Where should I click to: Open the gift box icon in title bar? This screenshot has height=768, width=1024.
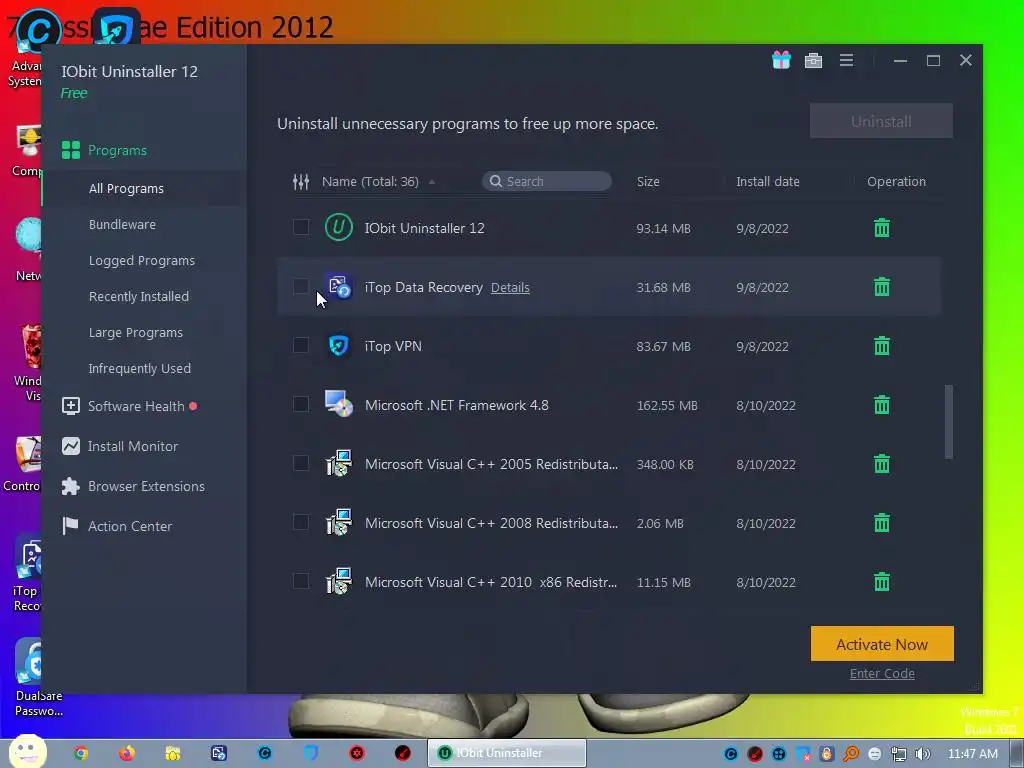click(x=781, y=60)
